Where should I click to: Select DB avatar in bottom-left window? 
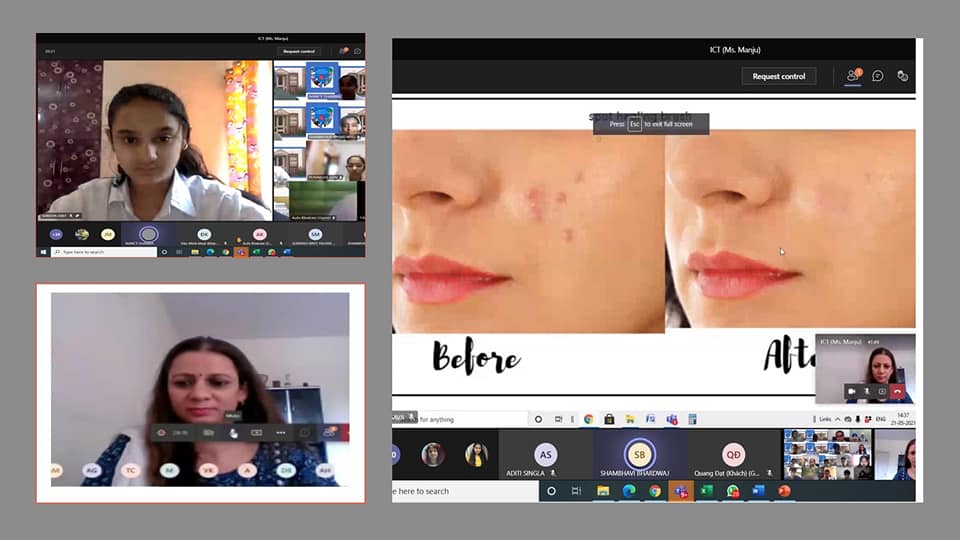pyautogui.click(x=286, y=470)
